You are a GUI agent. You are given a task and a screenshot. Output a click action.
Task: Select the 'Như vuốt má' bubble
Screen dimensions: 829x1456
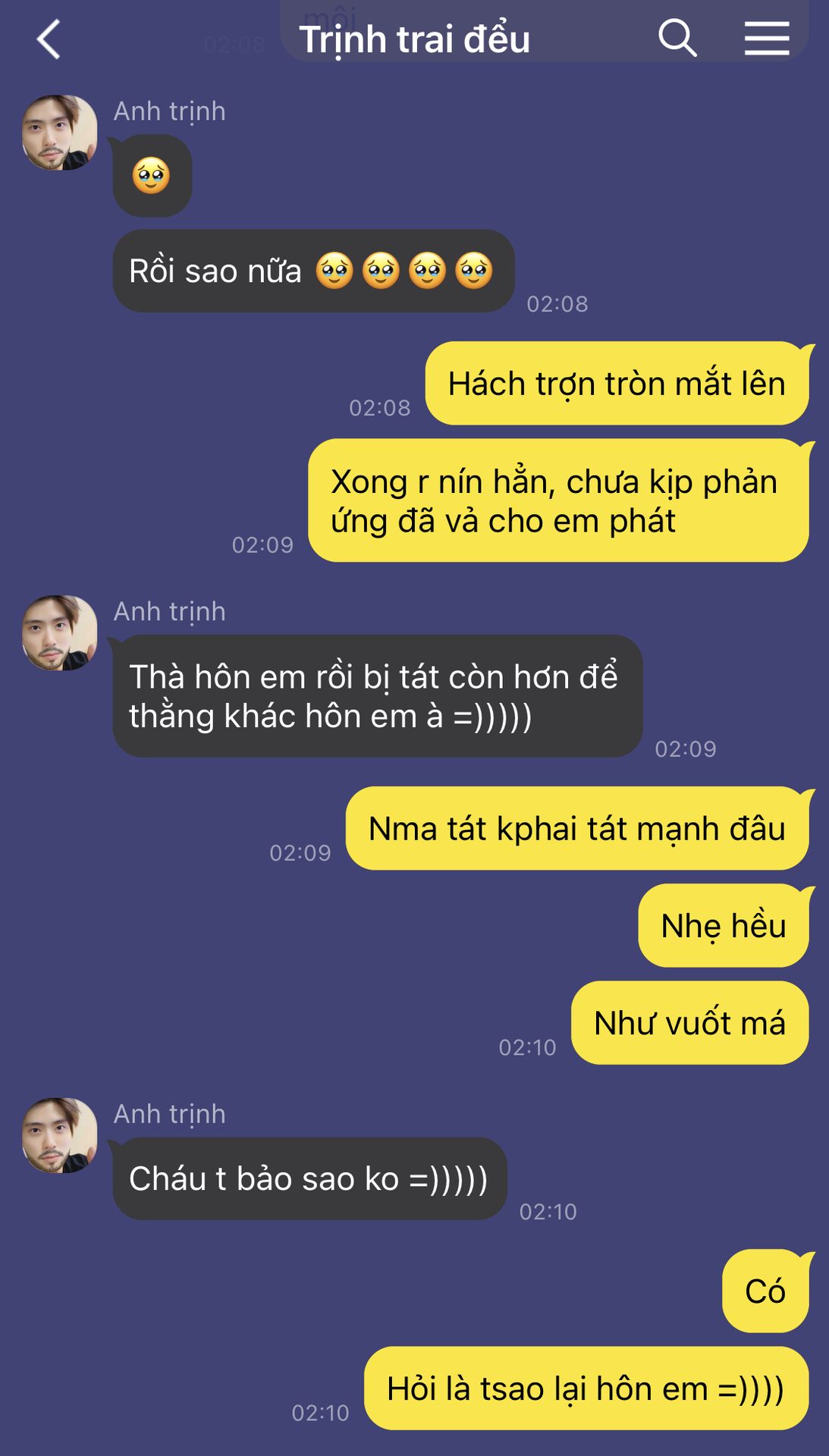(x=690, y=1022)
